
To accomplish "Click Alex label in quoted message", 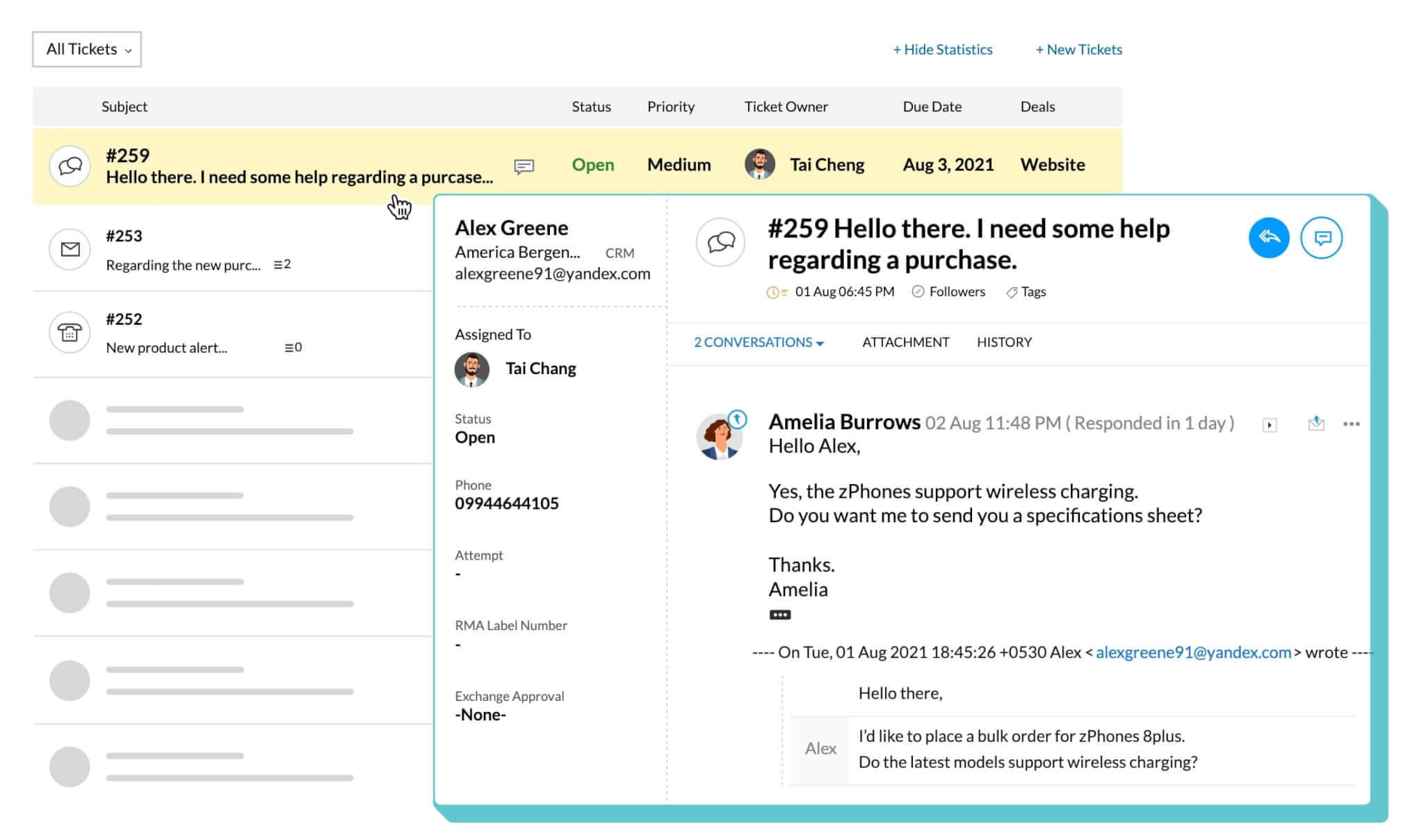I will pyautogui.click(x=820, y=749).
